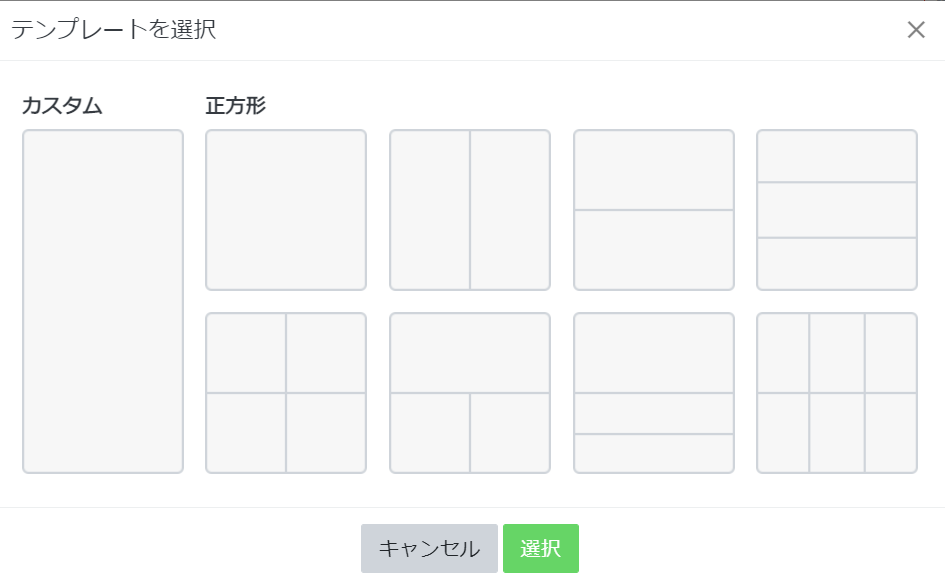945x577 pixels.
Task: Click middle row of the three-row template
Action: 837,210
